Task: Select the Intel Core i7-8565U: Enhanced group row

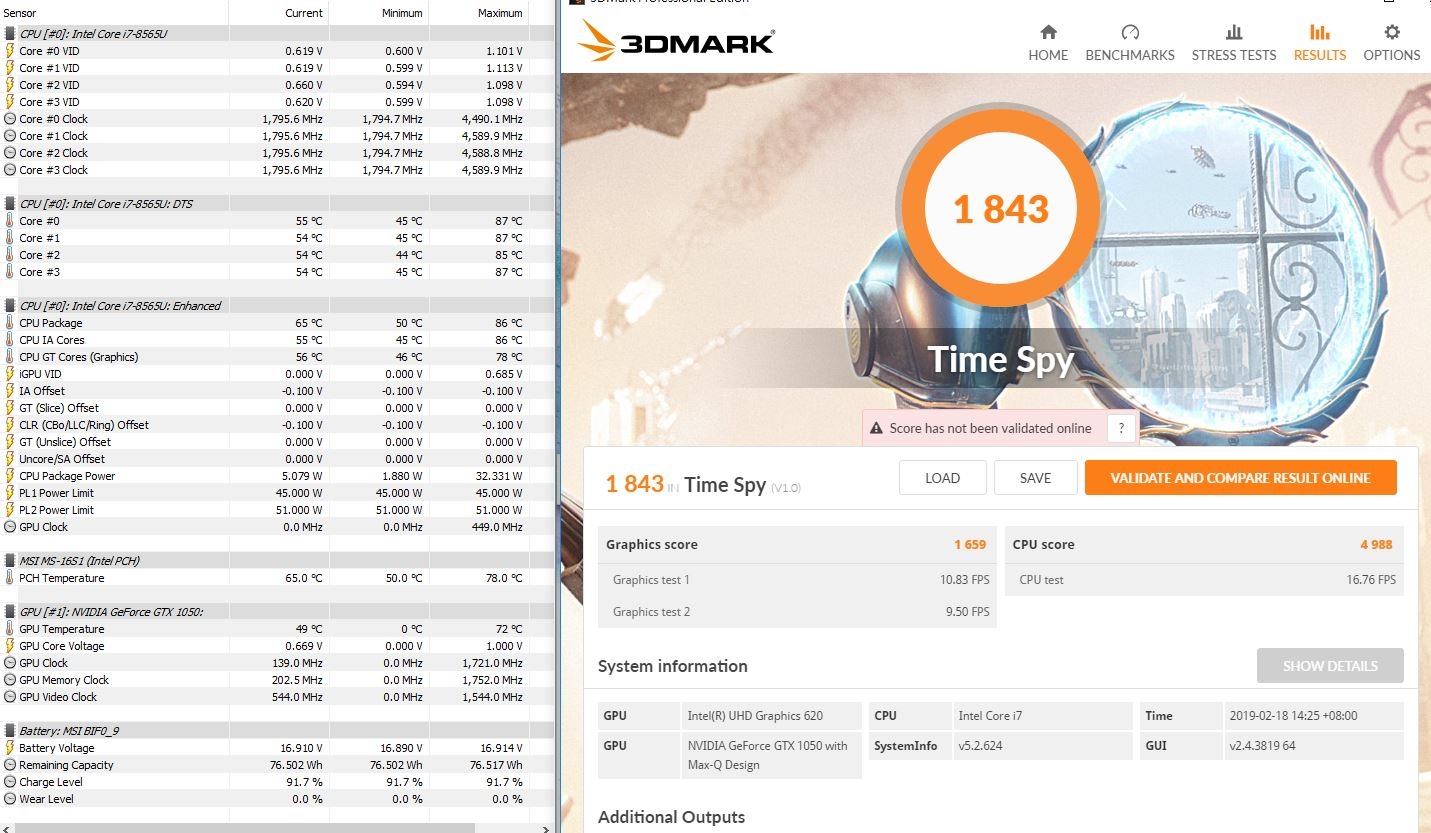Action: pyautogui.click(x=277, y=305)
